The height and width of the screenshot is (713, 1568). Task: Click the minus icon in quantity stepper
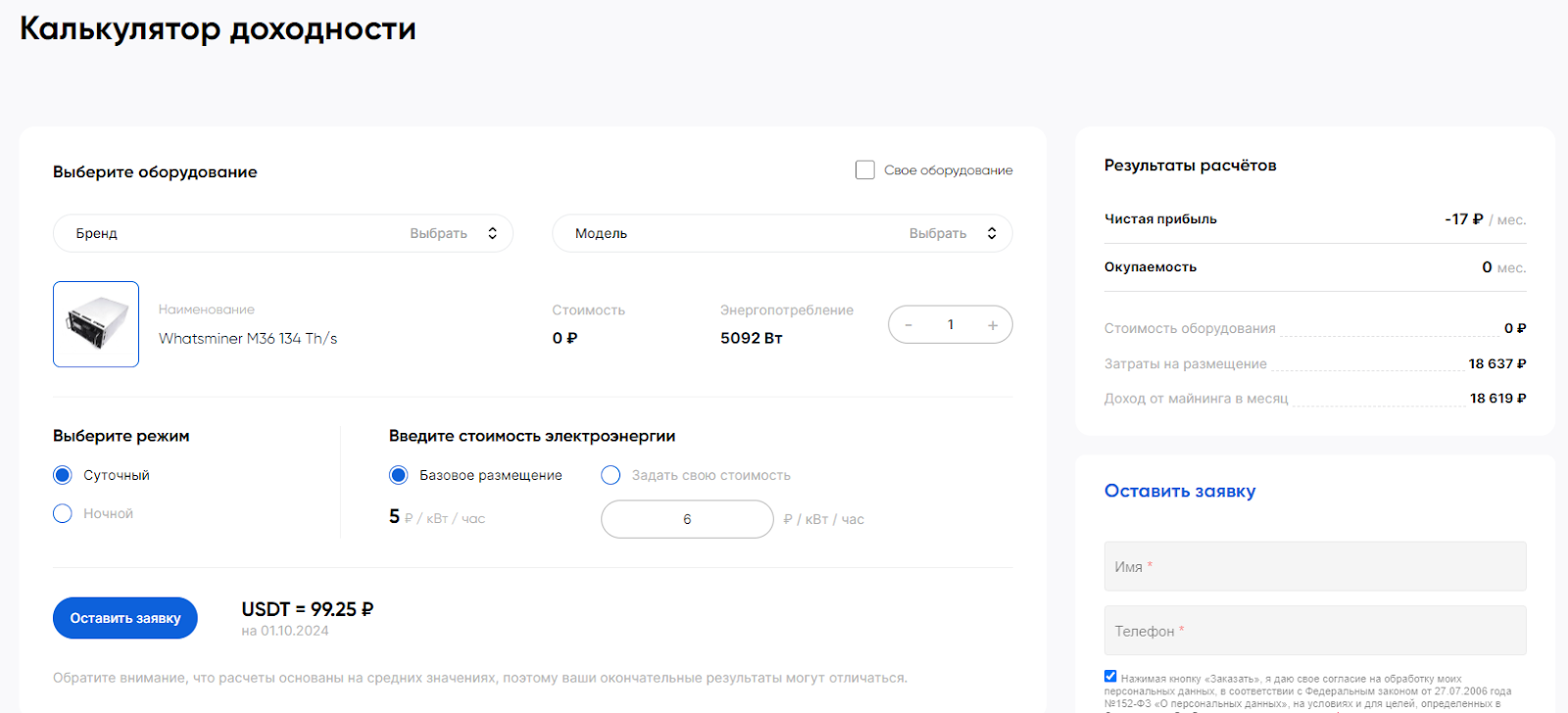(908, 325)
